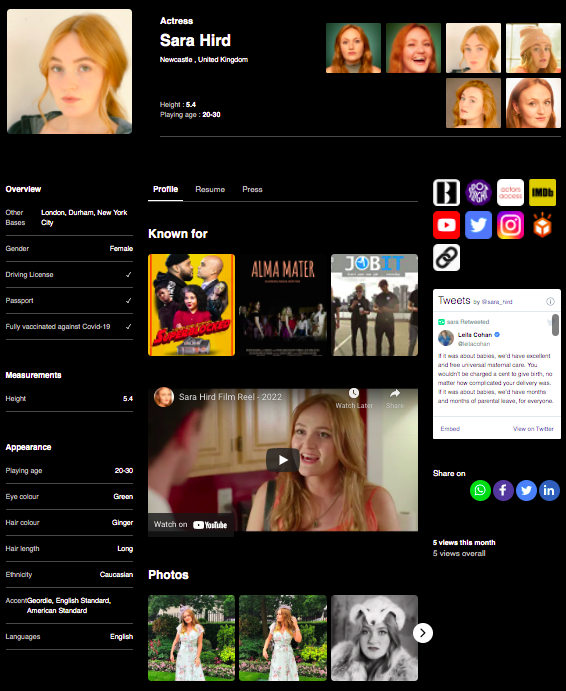Click the Hair colour Ginger value
This screenshot has width=566, height=691.
122,523
